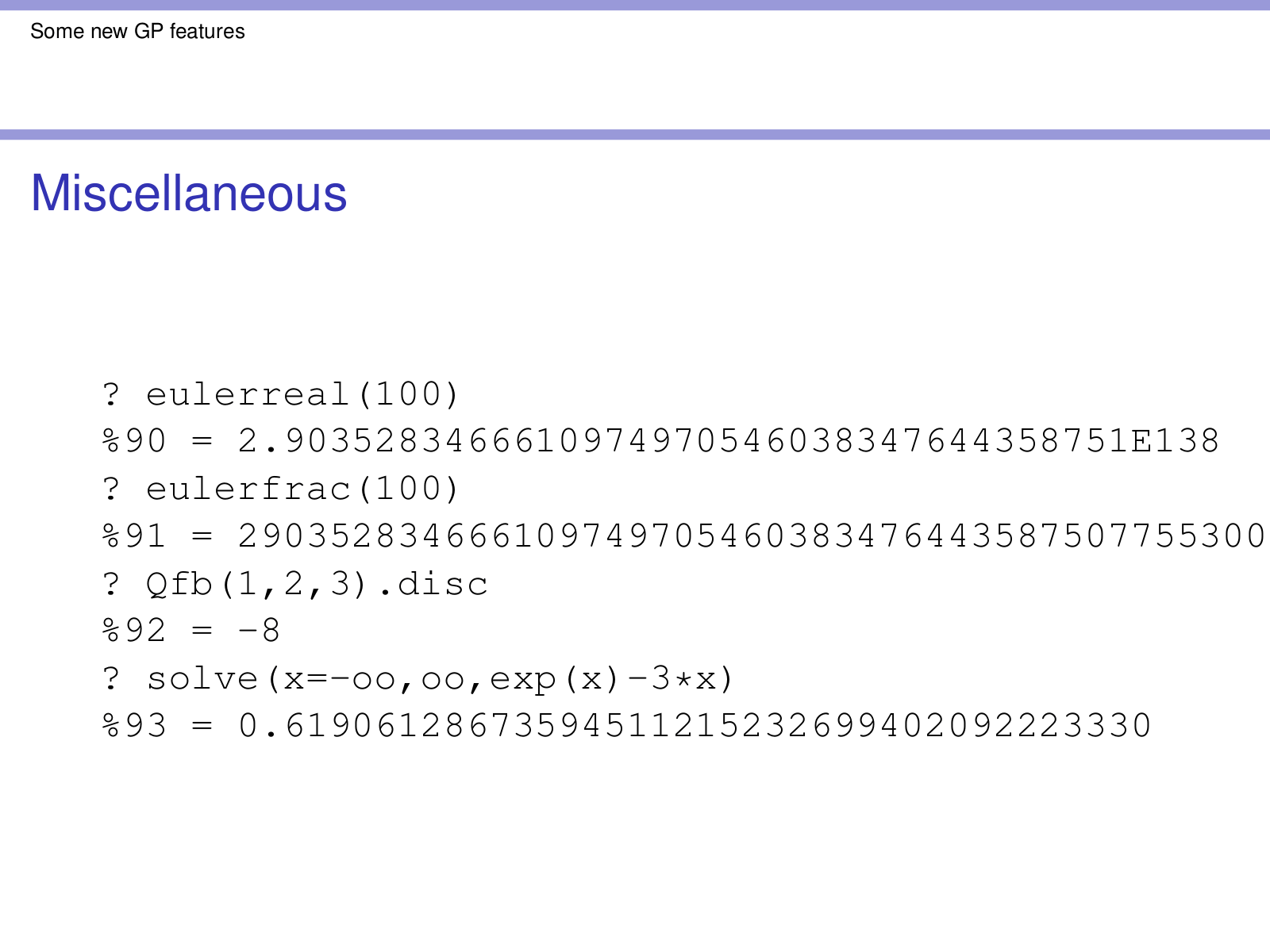Select the %92 output label
Image resolution: width=1270 pixels, height=952 pixels.
click(134, 631)
